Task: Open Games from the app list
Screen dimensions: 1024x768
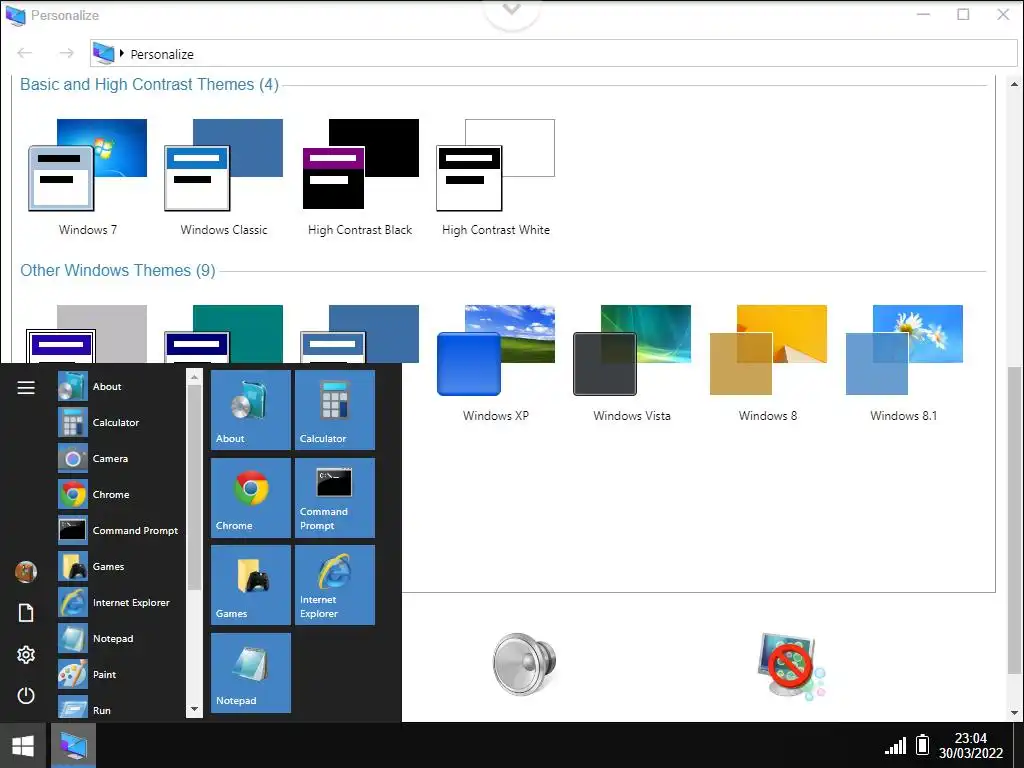Action: (x=120, y=566)
